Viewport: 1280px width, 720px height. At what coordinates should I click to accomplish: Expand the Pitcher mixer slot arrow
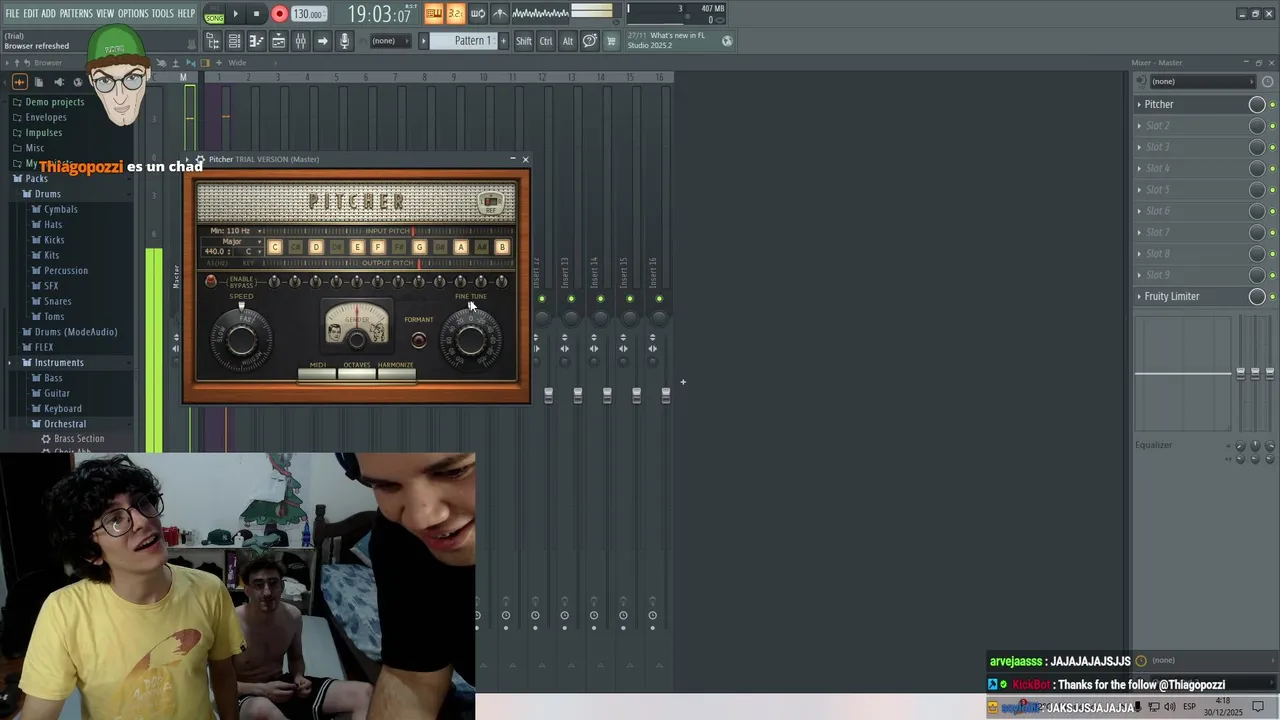(x=1139, y=104)
